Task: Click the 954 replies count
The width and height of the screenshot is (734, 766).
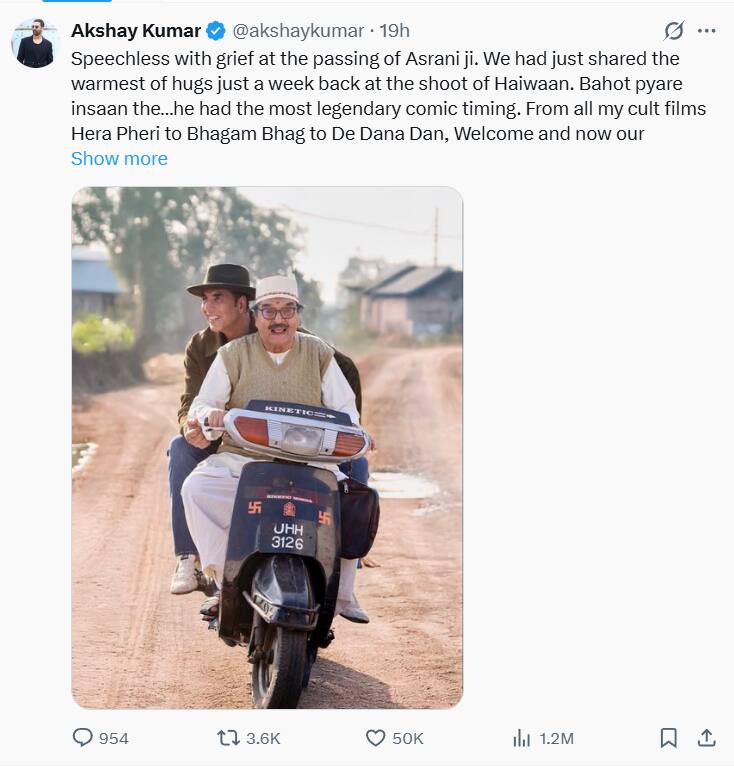Action: 114,738
